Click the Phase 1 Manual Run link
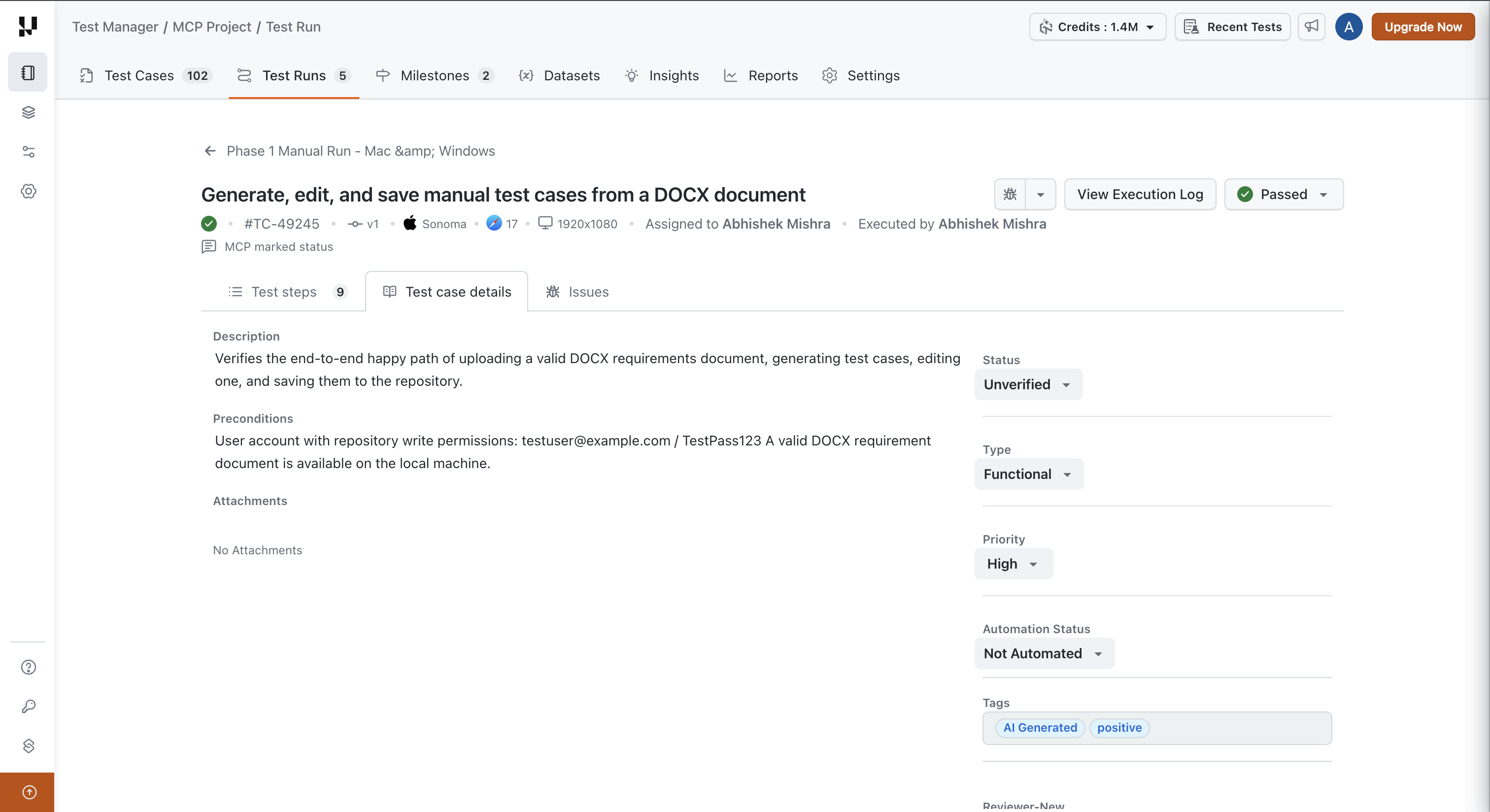 [x=360, y=151]
